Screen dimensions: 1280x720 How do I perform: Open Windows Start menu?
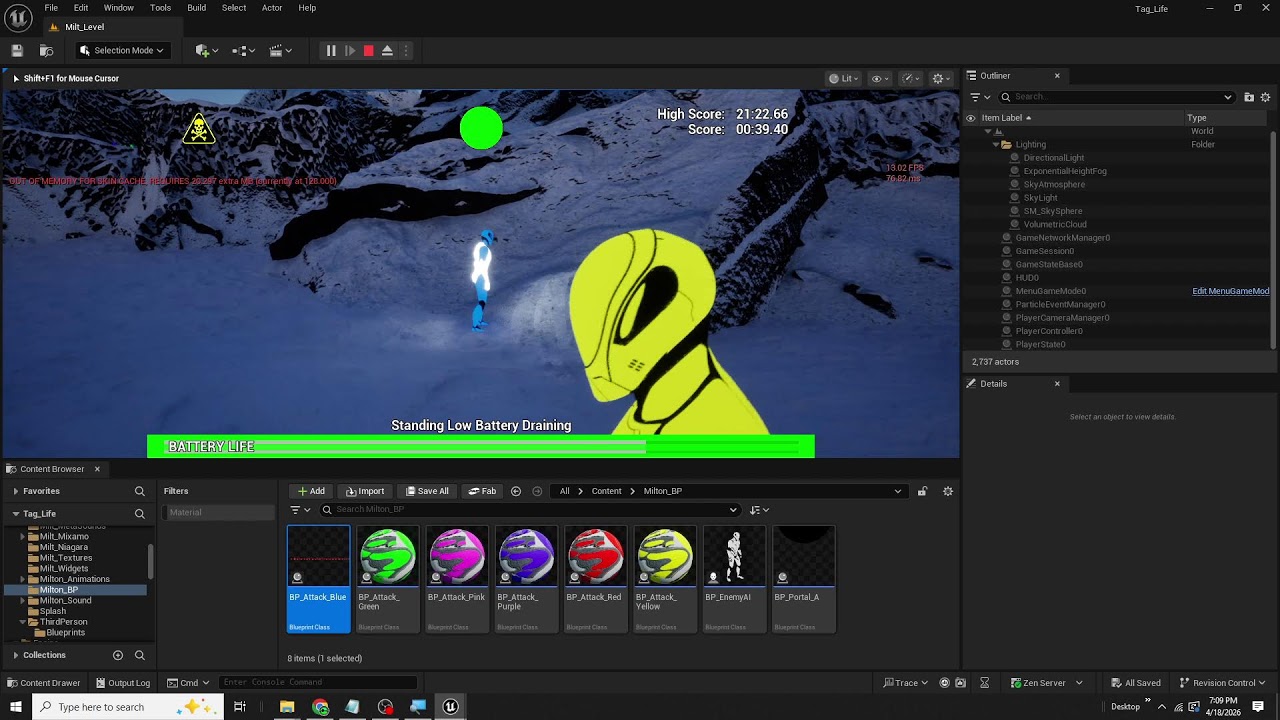click(x=16, y=707)
